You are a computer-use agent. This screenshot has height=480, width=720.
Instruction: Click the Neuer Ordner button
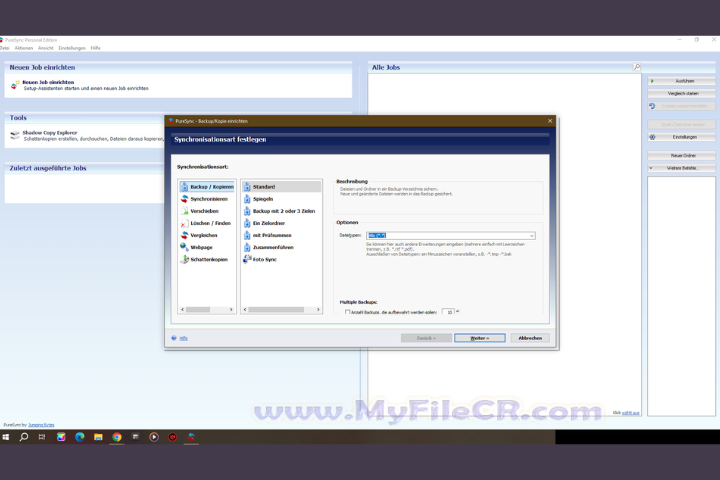681,155
